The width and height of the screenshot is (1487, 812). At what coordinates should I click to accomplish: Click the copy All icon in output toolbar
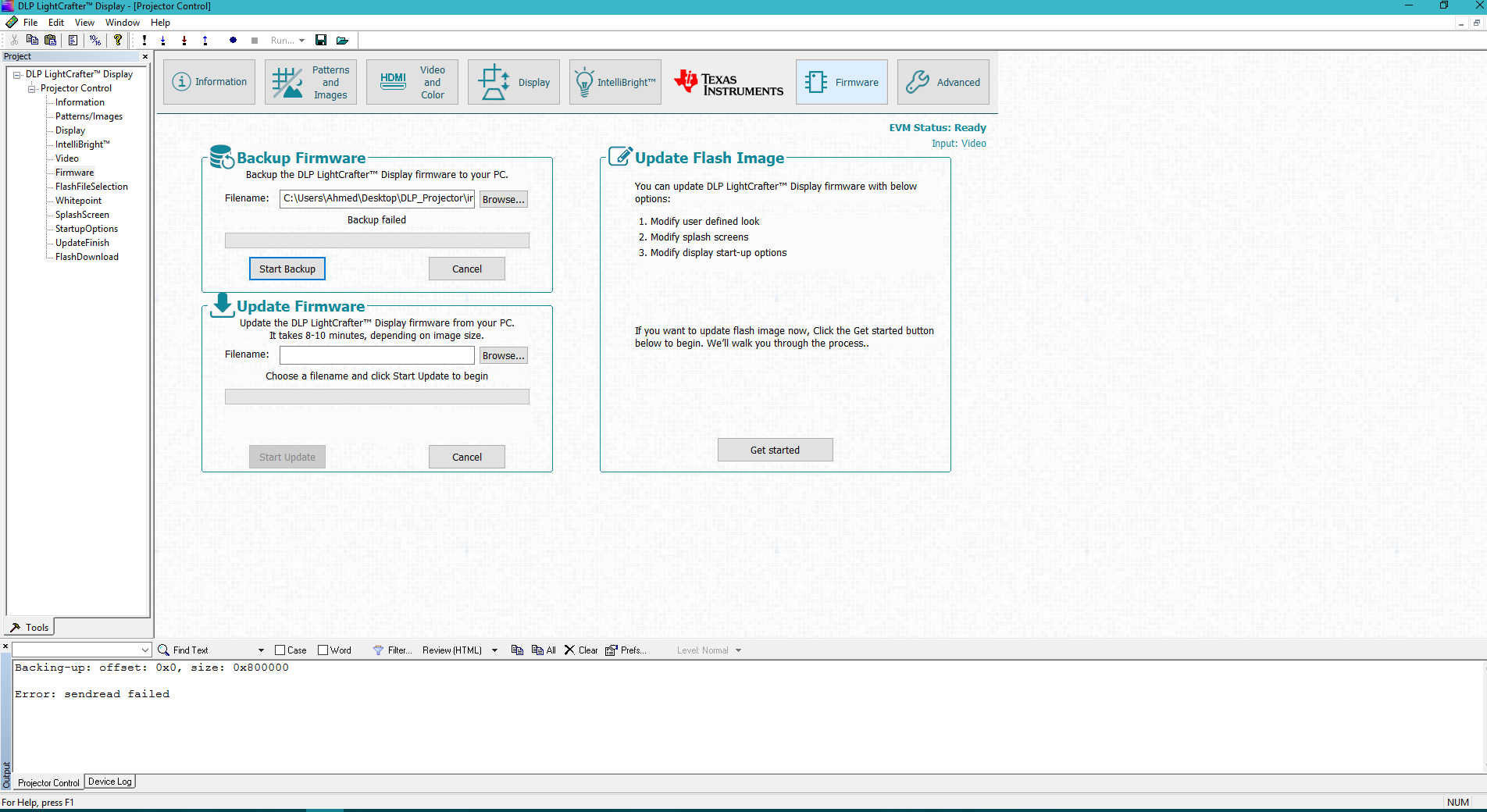coord(544,650)
